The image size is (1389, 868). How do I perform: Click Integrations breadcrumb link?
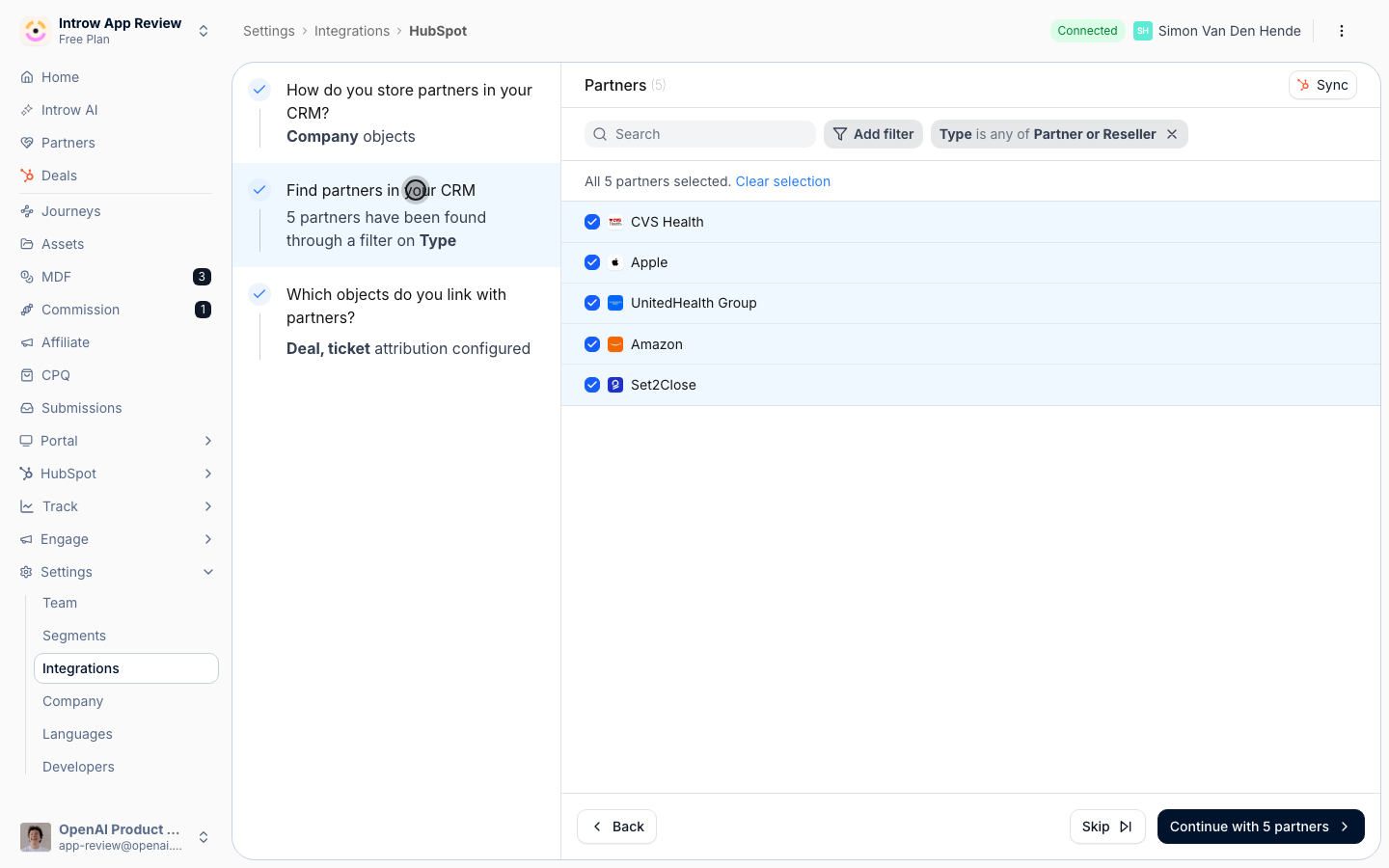[x=352, y=31]
